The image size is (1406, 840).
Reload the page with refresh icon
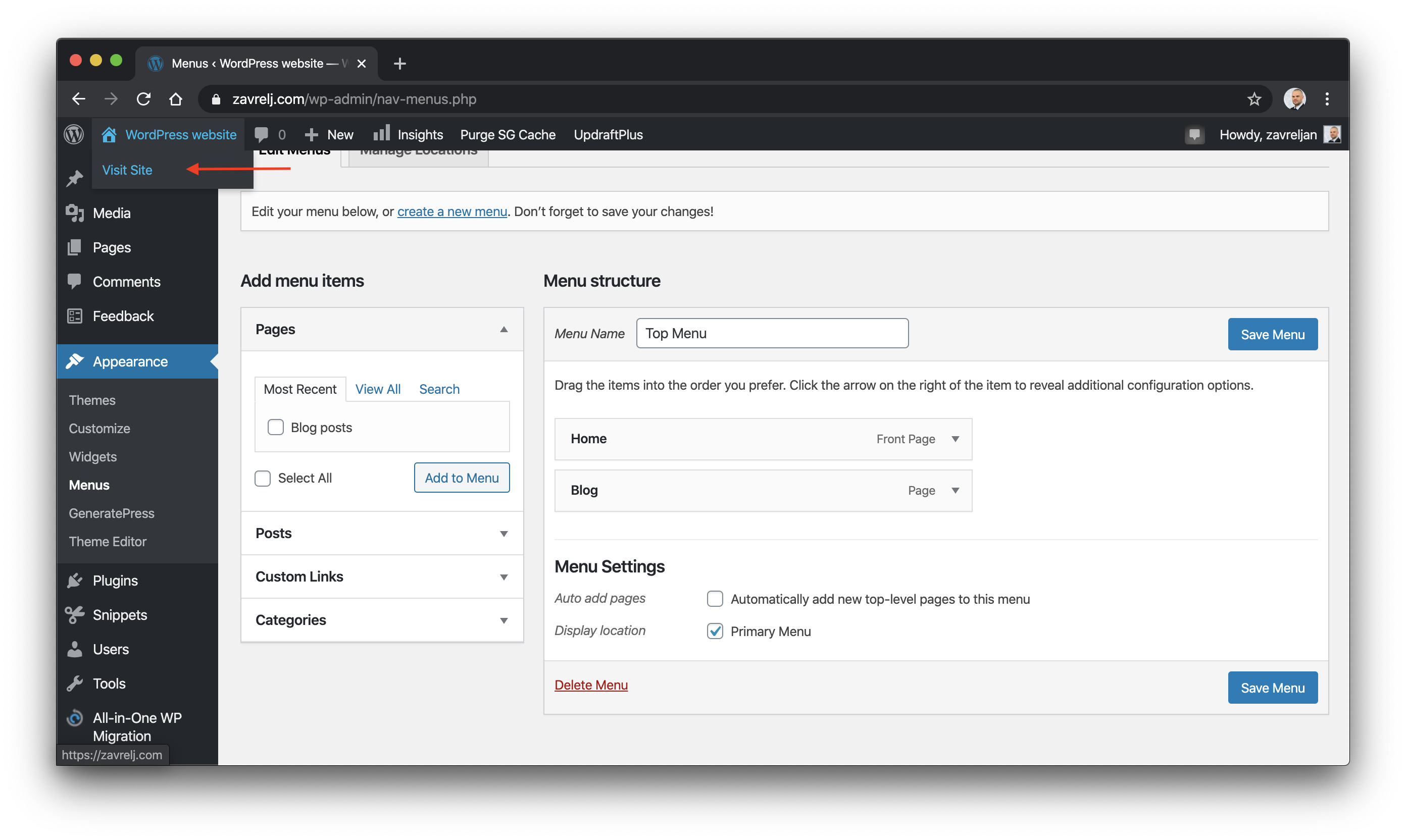pyautogui.click(x=143, y=99)
